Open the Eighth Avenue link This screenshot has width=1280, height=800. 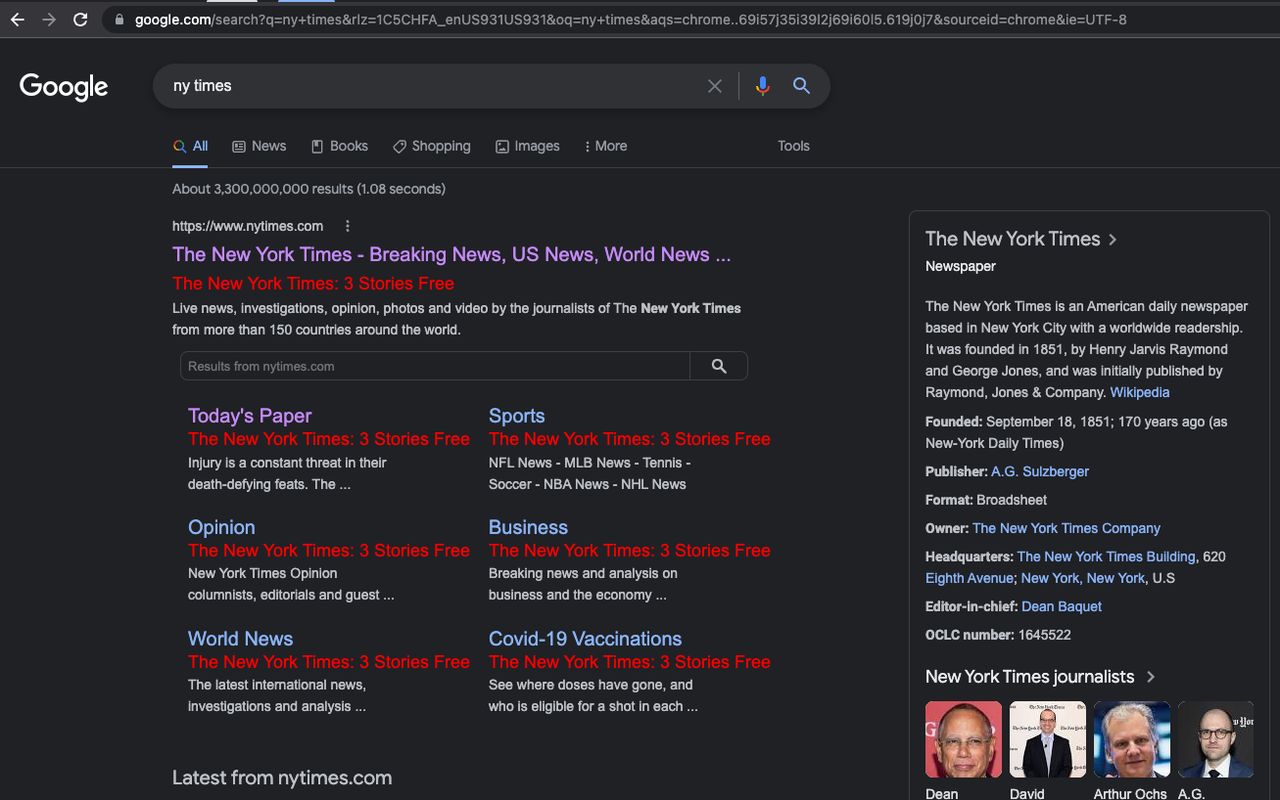coord(970,578)
